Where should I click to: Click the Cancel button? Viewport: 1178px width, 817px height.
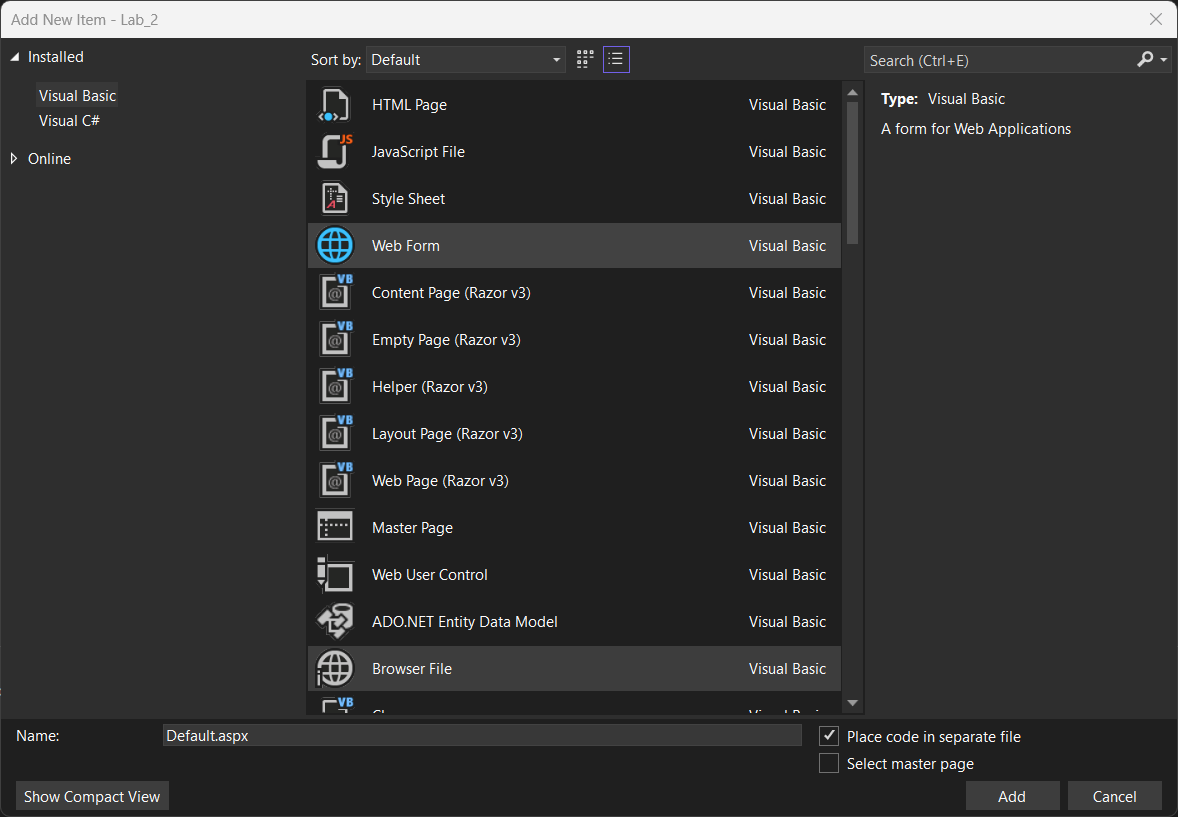click(x=1114, y=796)
